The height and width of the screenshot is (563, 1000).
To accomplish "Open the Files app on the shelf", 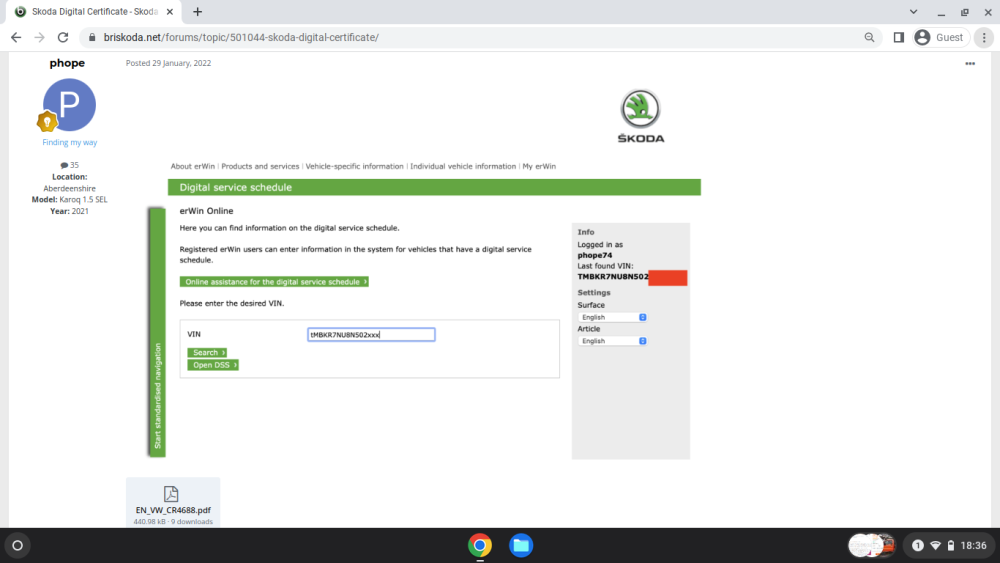I will (521, 546).
